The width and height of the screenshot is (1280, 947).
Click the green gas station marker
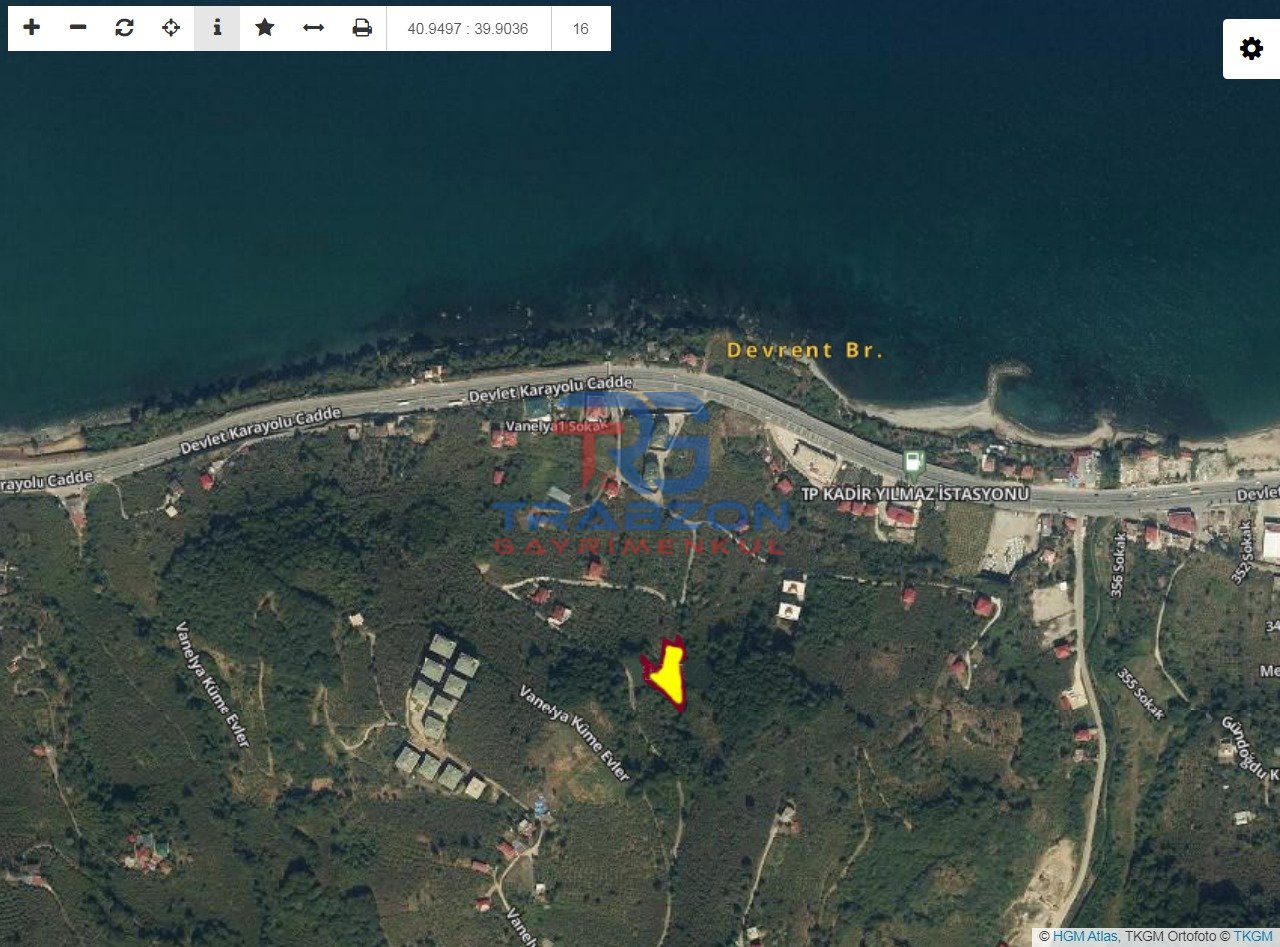pos(912,462)
